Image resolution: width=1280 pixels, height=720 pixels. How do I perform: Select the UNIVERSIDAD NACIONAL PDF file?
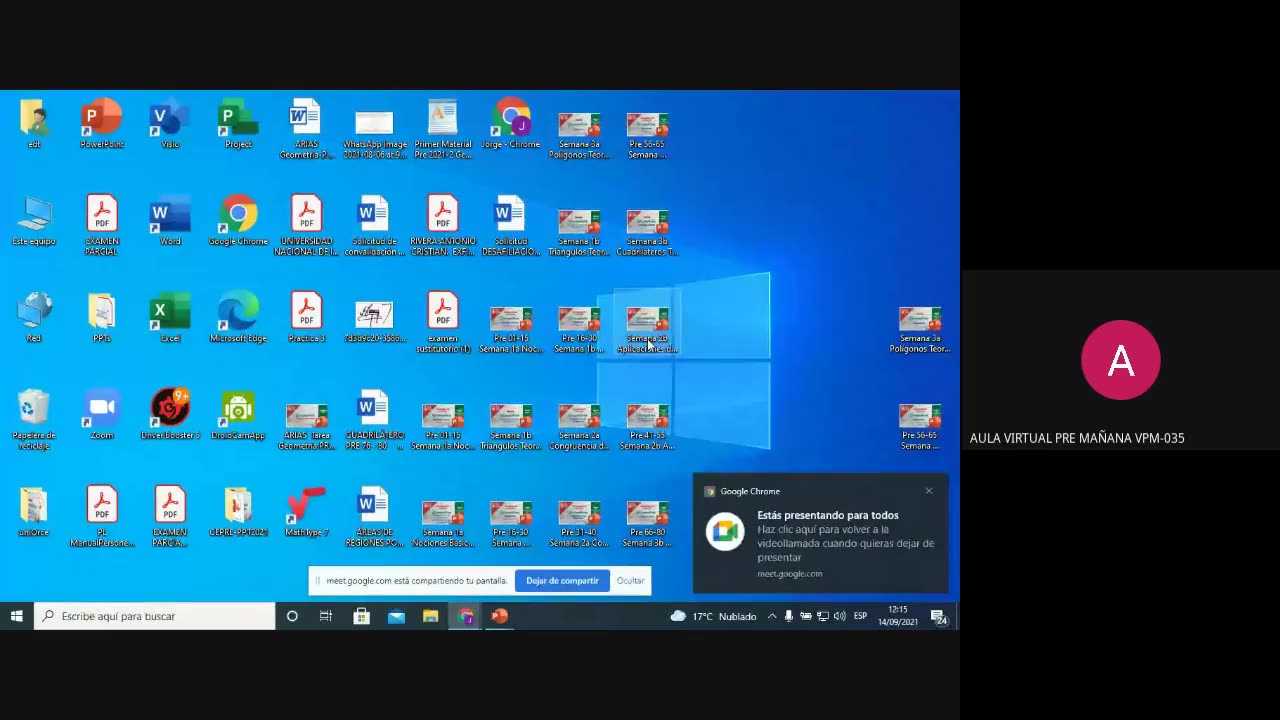pyautogui.click(x=306, y=225)
